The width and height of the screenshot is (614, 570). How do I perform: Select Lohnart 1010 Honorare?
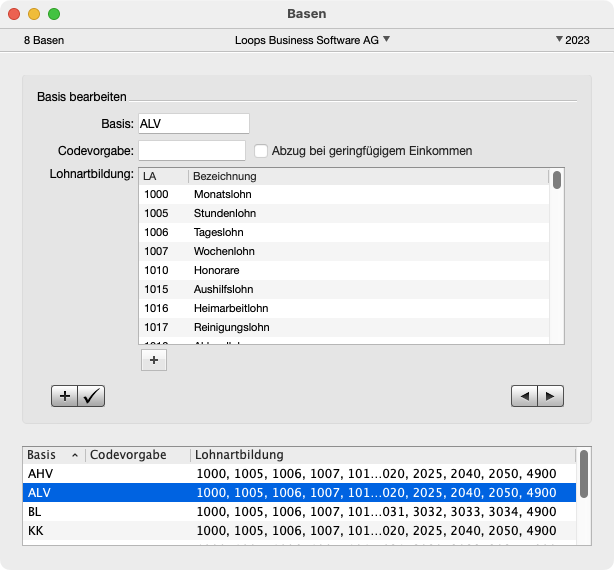(343, 270)
